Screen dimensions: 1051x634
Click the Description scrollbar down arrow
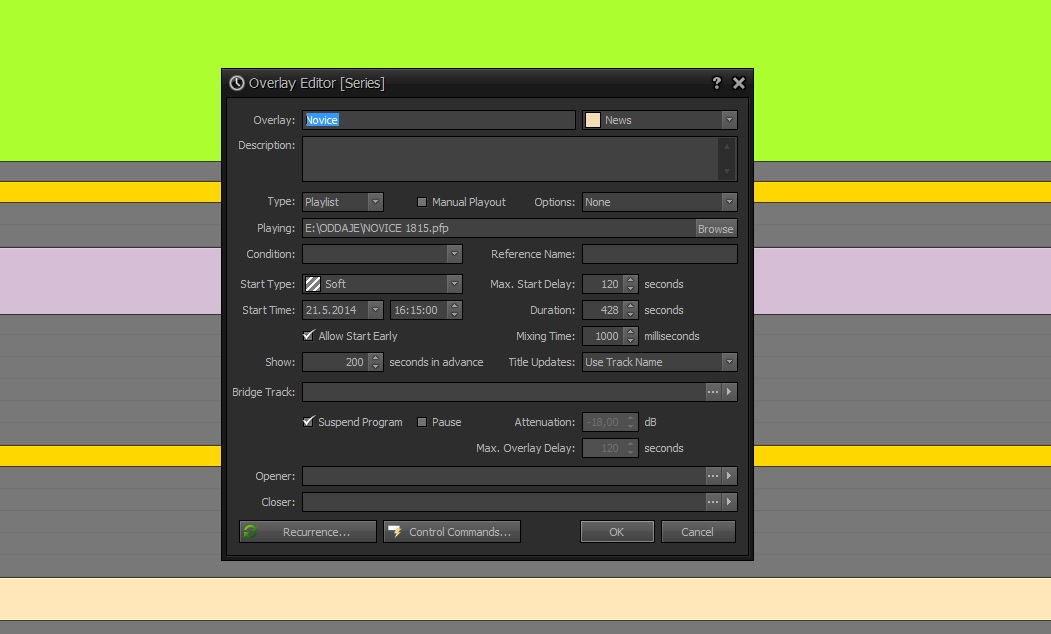coord(727,172)
